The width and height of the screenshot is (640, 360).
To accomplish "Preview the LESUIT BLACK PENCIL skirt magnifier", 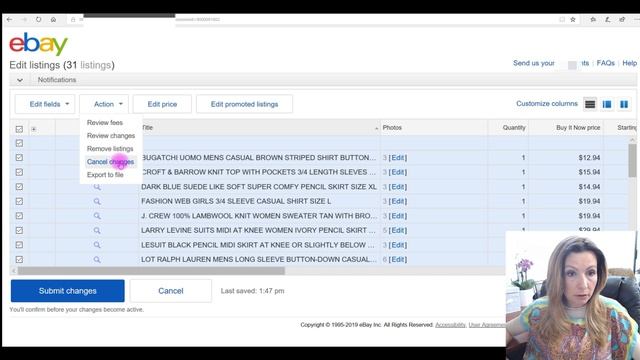I will click(97, 245).
